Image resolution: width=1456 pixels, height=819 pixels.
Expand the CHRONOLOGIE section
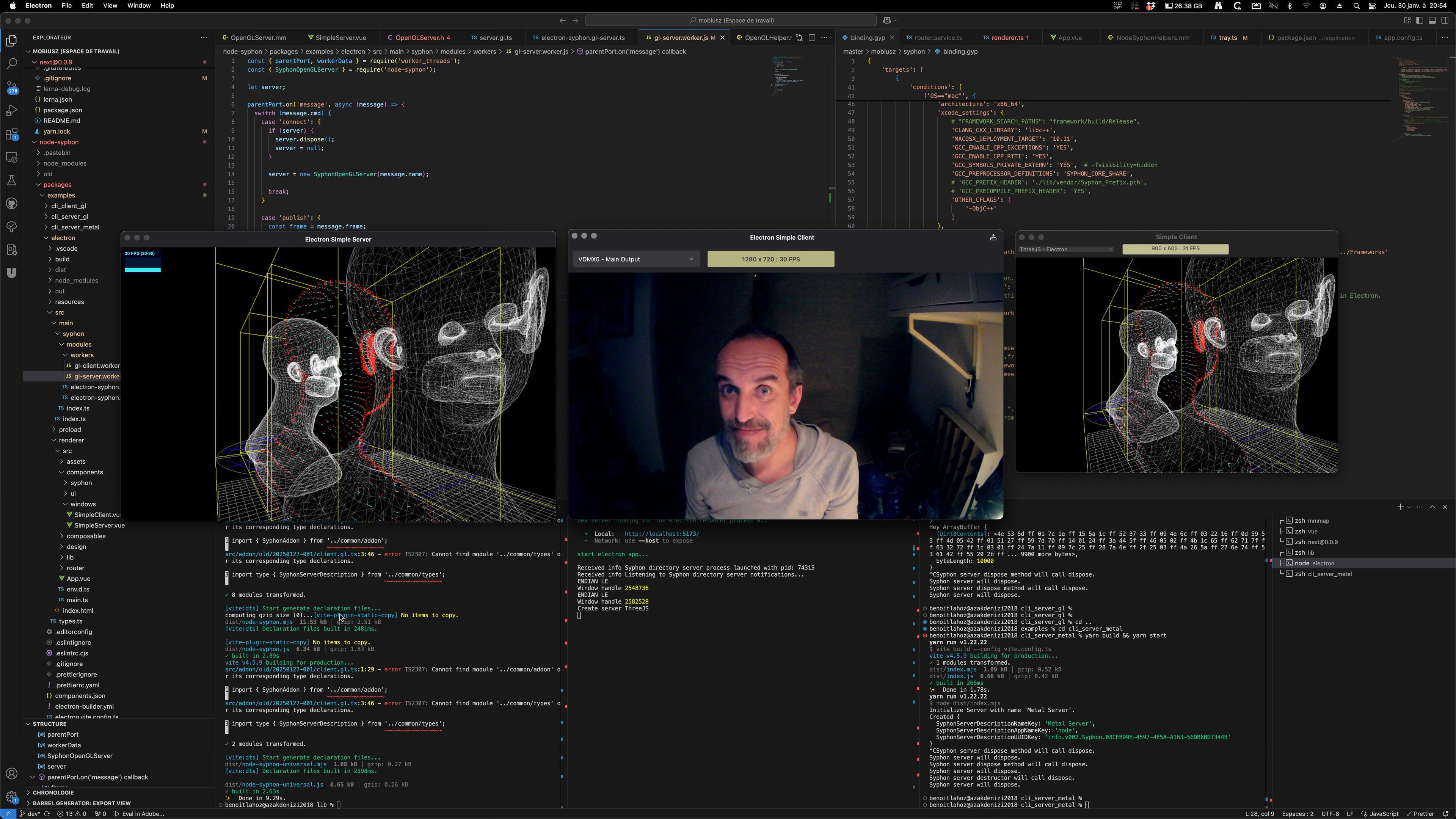53,792
